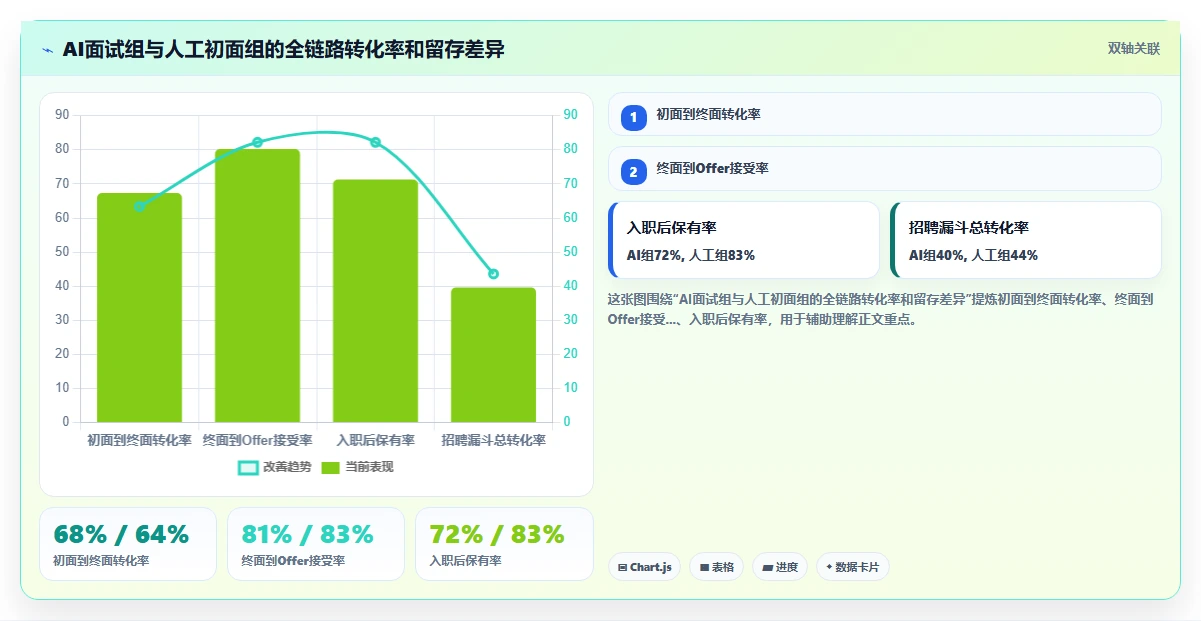The image size is (1201, 621).
Task: Click the title AI面试组与人工初面组的全链路转化率和留存差异
Action: tap(283, 50)
